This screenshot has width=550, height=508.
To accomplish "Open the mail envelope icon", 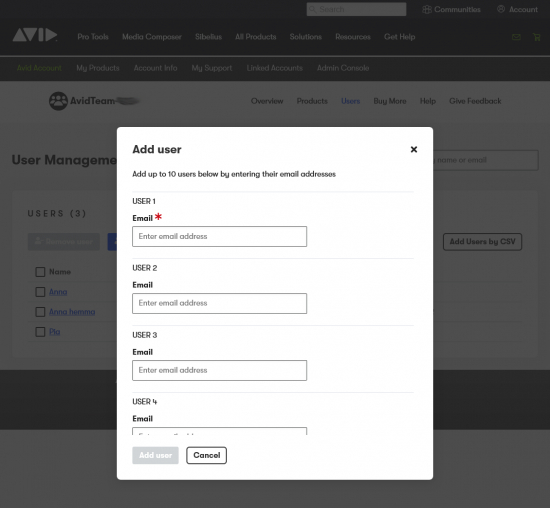I will coord(516,37).
